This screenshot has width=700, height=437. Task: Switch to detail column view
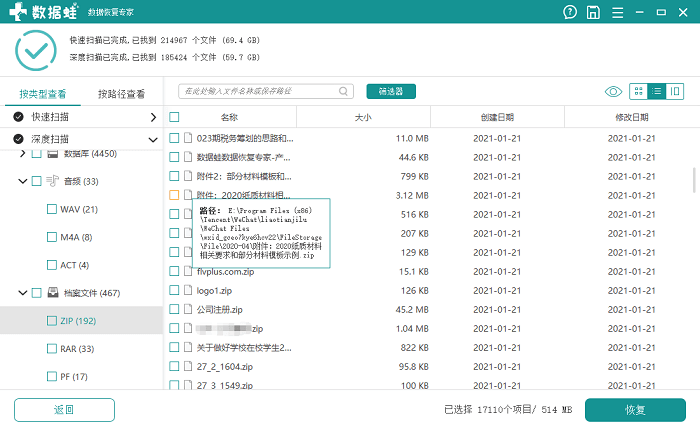(x=675, y=92)
